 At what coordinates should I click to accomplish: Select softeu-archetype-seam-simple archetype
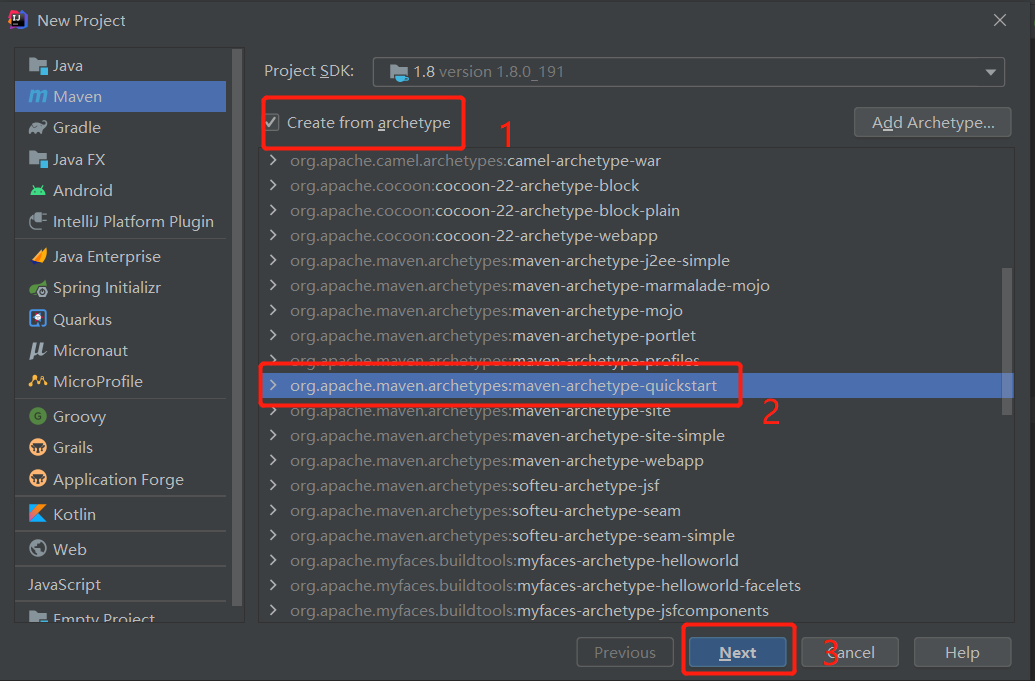pos(512,536)
